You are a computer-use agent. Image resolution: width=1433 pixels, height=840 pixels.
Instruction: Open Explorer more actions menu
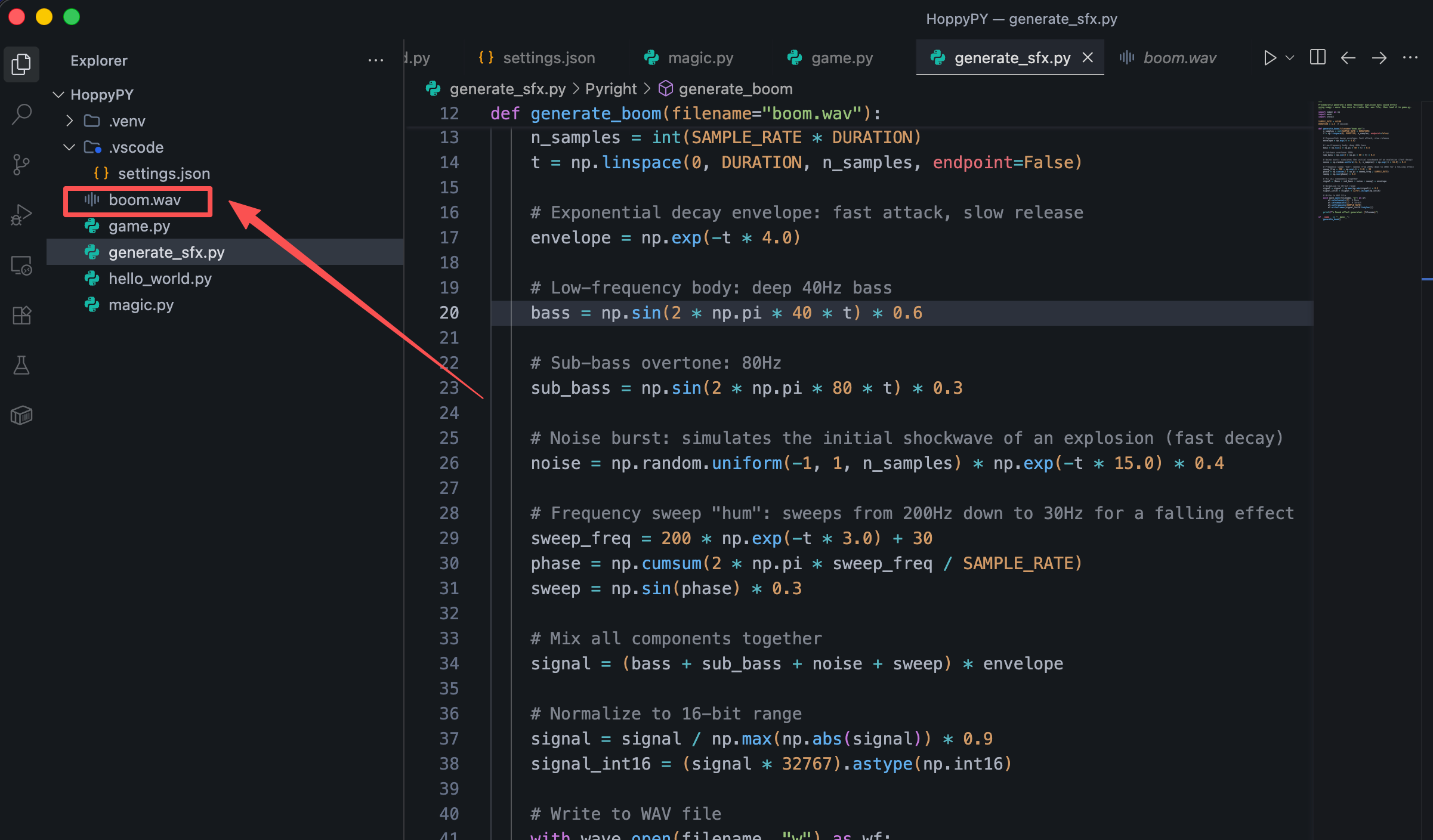point(376,60)
